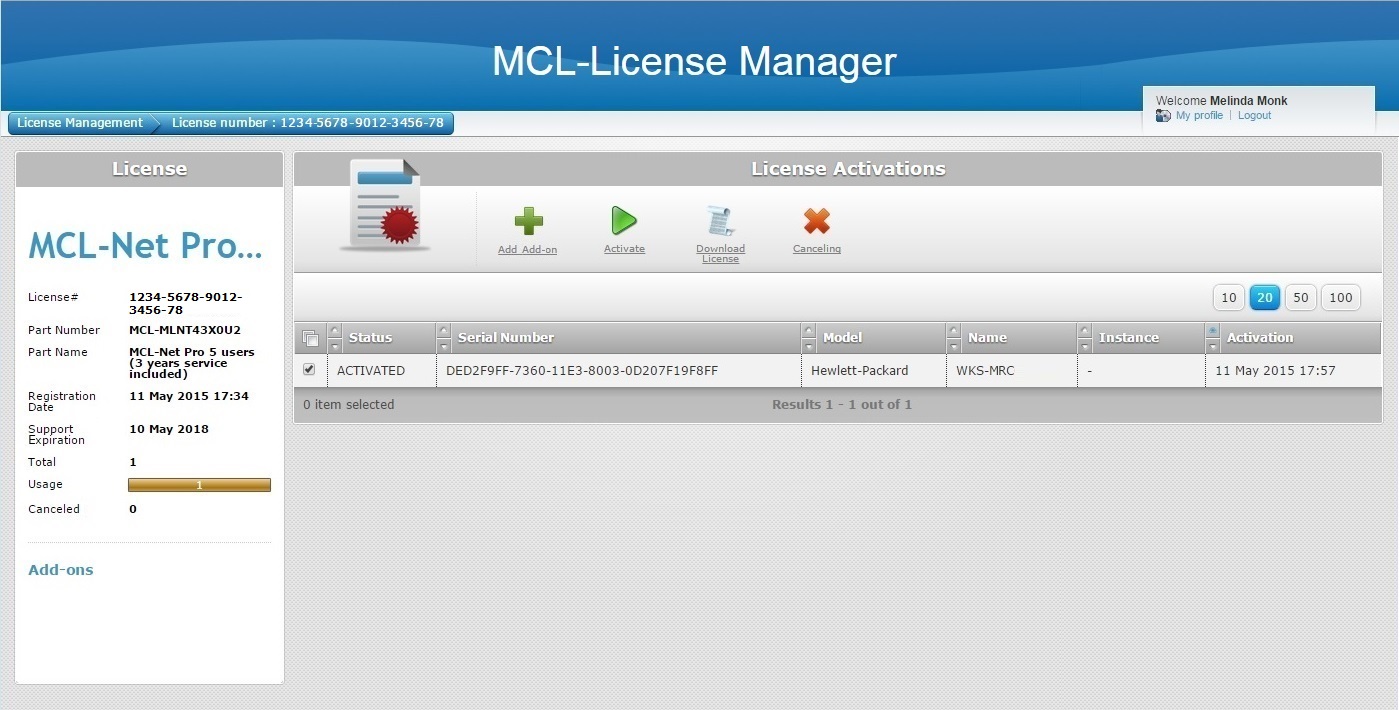
Task: Select the License number breadcrumb item
Action: 307,123
